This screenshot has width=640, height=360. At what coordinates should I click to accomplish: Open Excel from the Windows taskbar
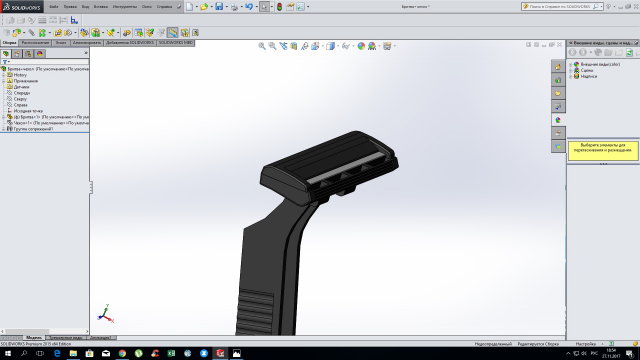tap(171, 353)
